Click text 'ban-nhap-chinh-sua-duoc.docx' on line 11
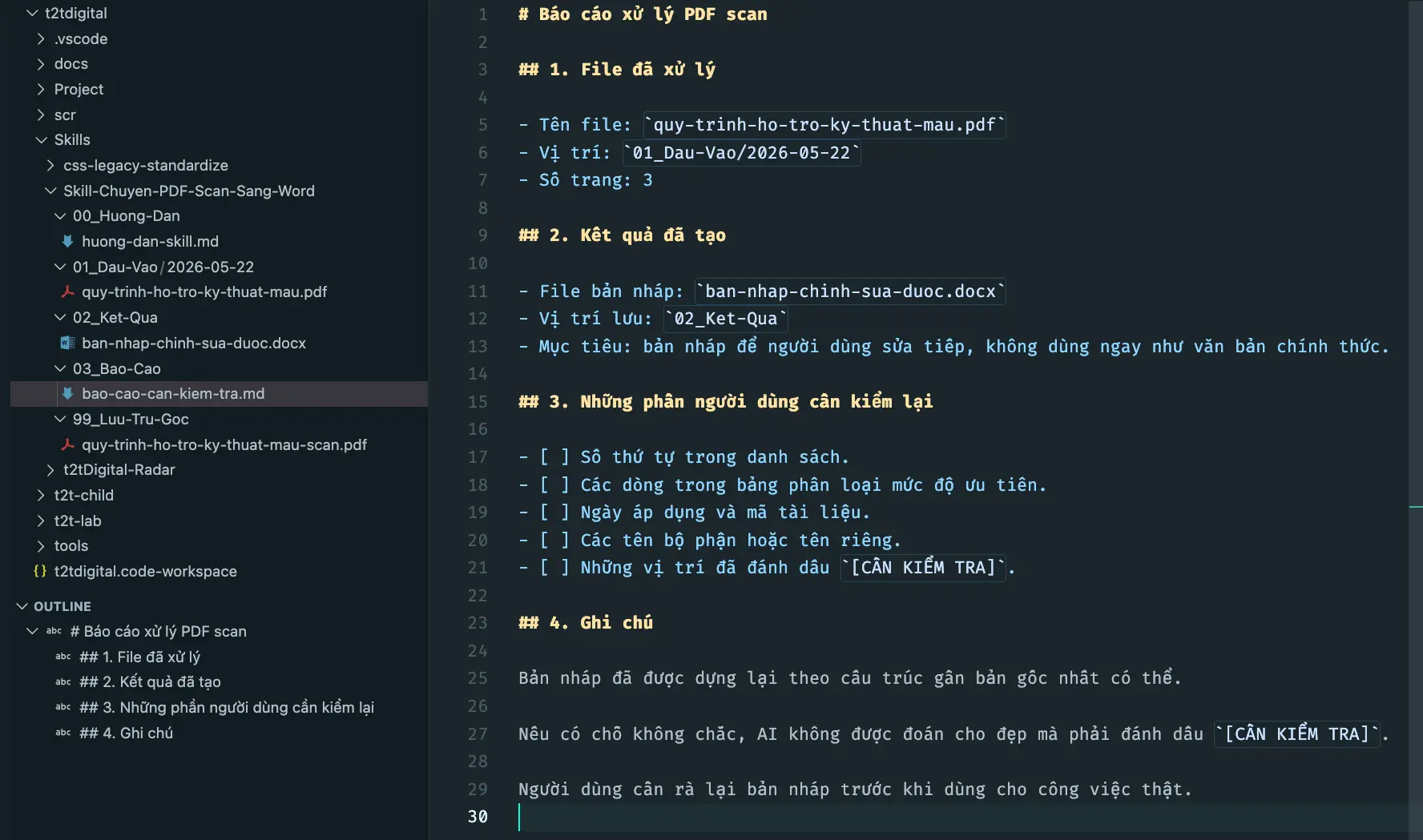Image resolution: width=1423 pixels, height=840 pixels. (850, 291)
